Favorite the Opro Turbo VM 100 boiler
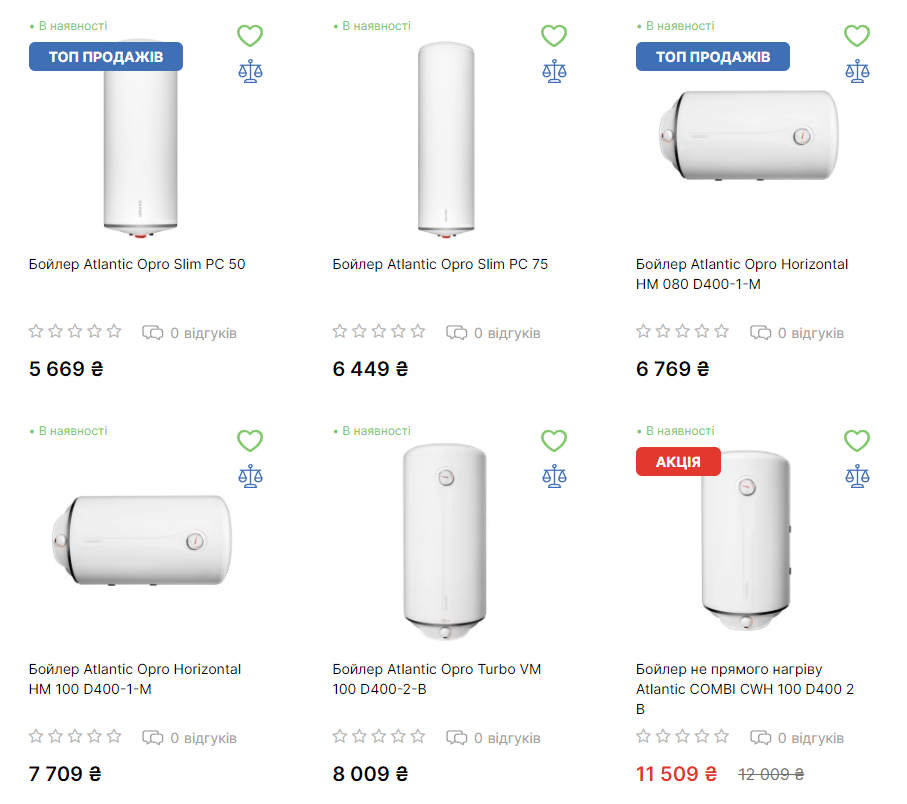907x804 pixels. [554, 441]
